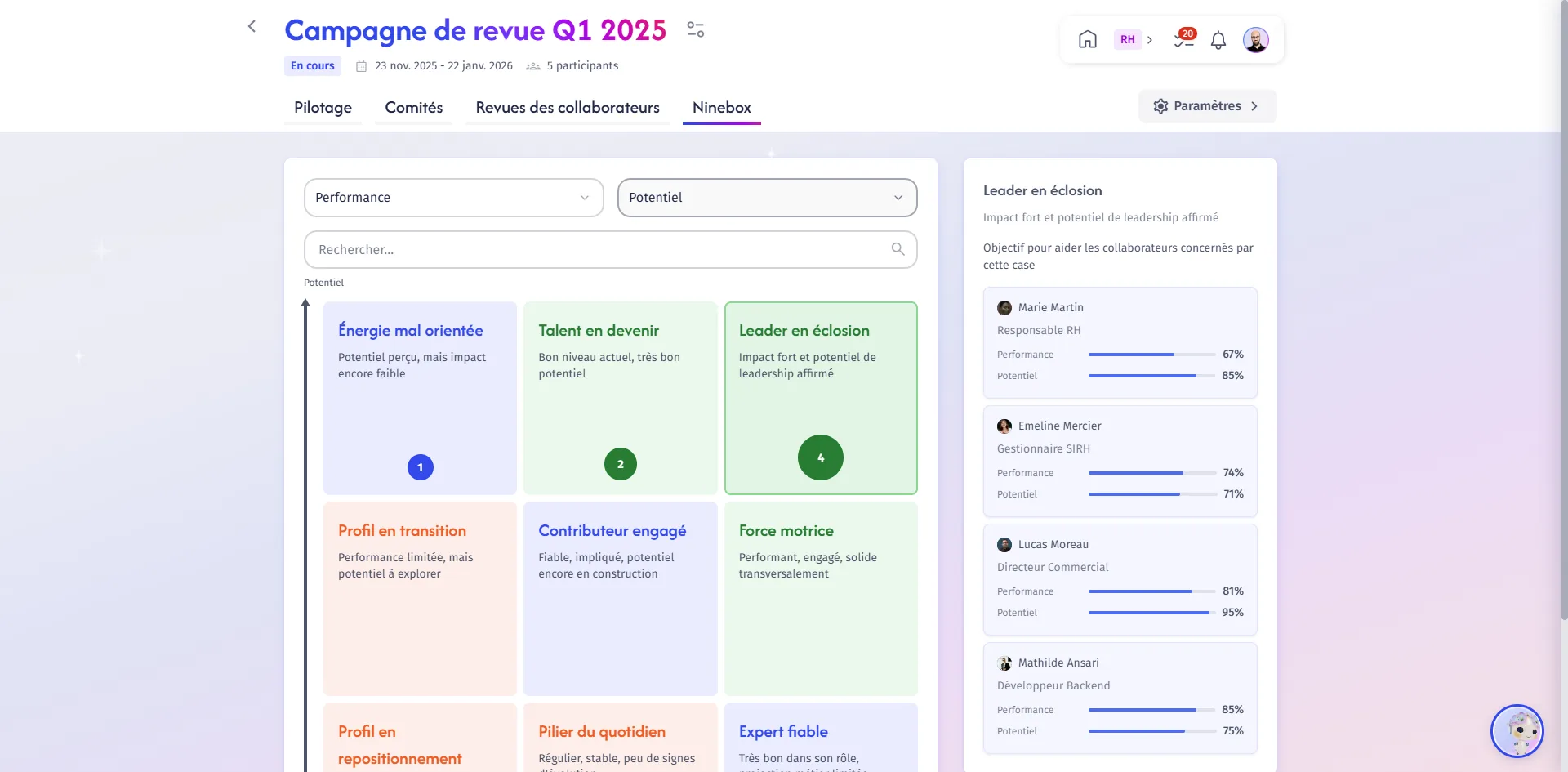Click the 5 participants label

click(582, 66)
